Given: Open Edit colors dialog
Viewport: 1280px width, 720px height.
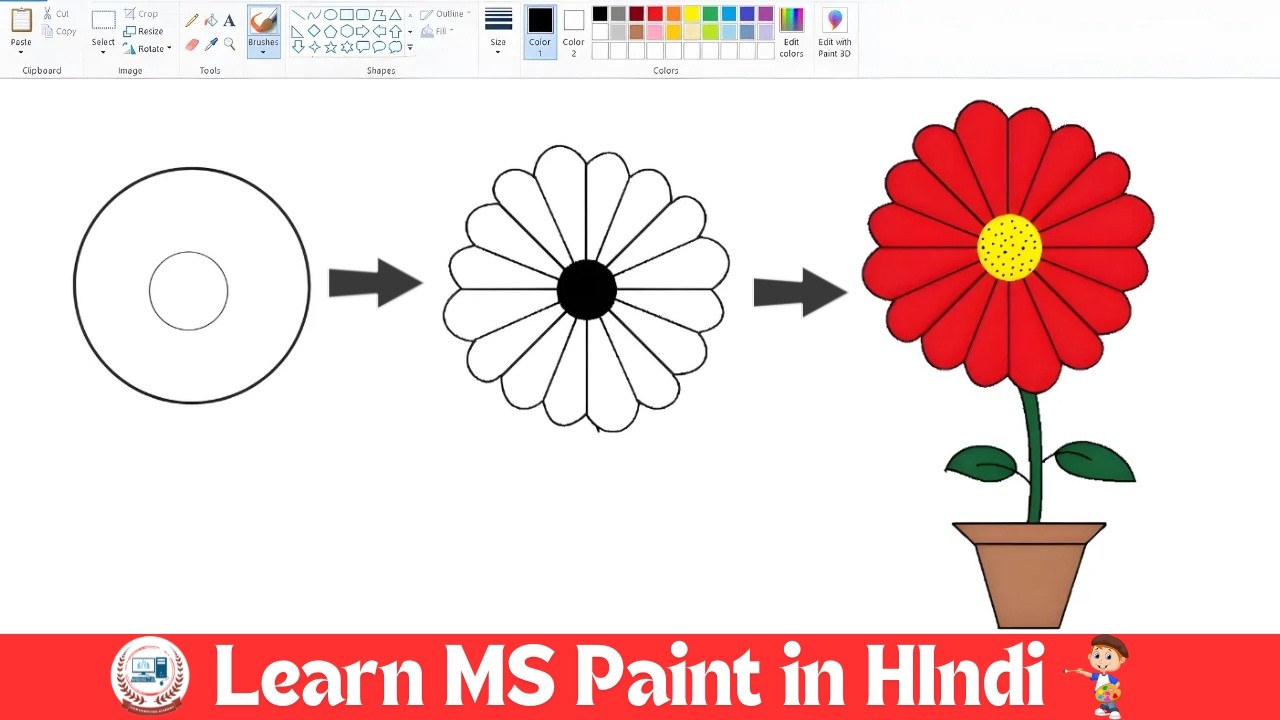Looking at the screenshot, I should click(x=791, y=31).
